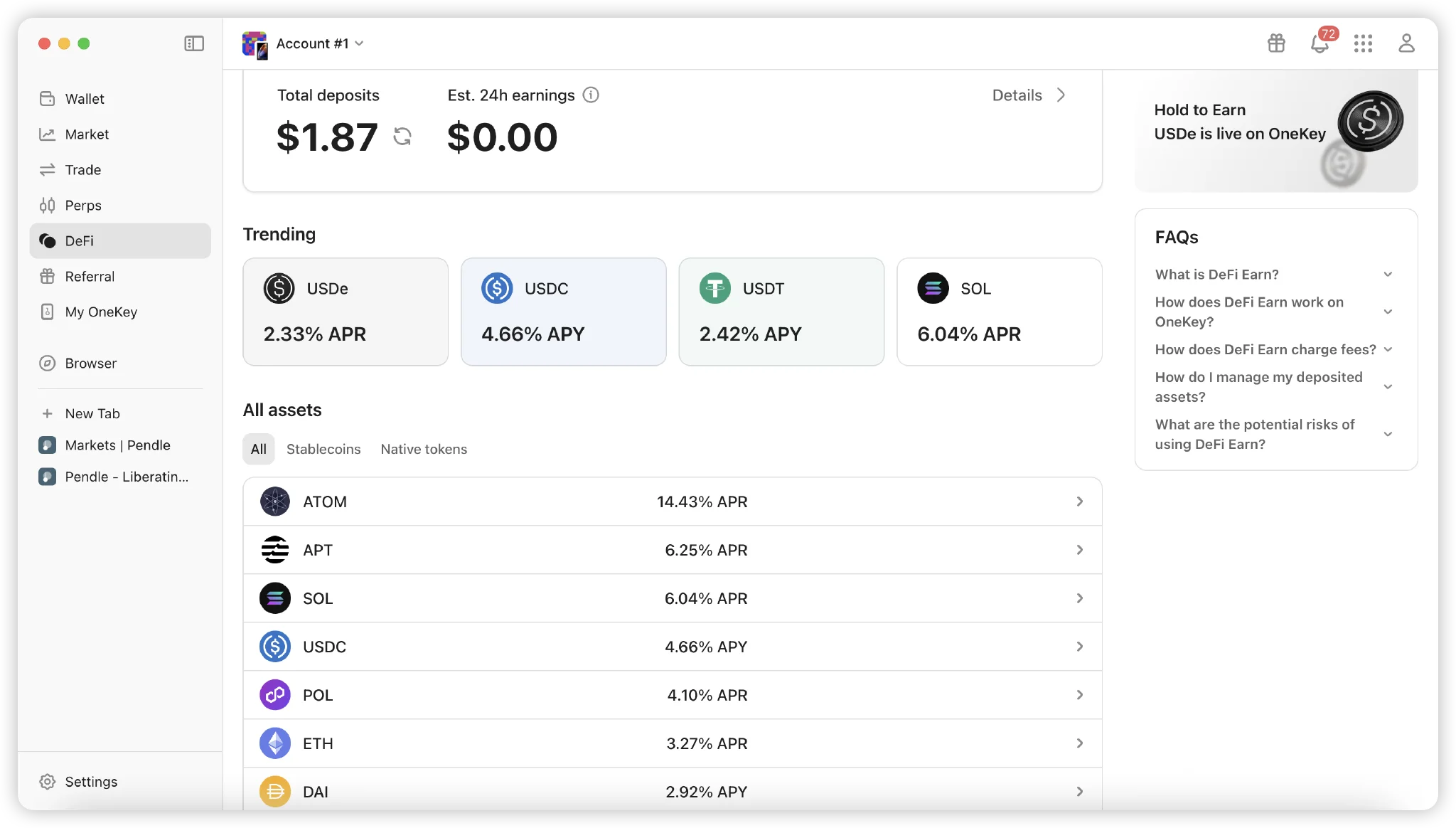Screen dimensions: 1456x828
Task: Refresh total deposits amount
Action: (x=402, y=136)
